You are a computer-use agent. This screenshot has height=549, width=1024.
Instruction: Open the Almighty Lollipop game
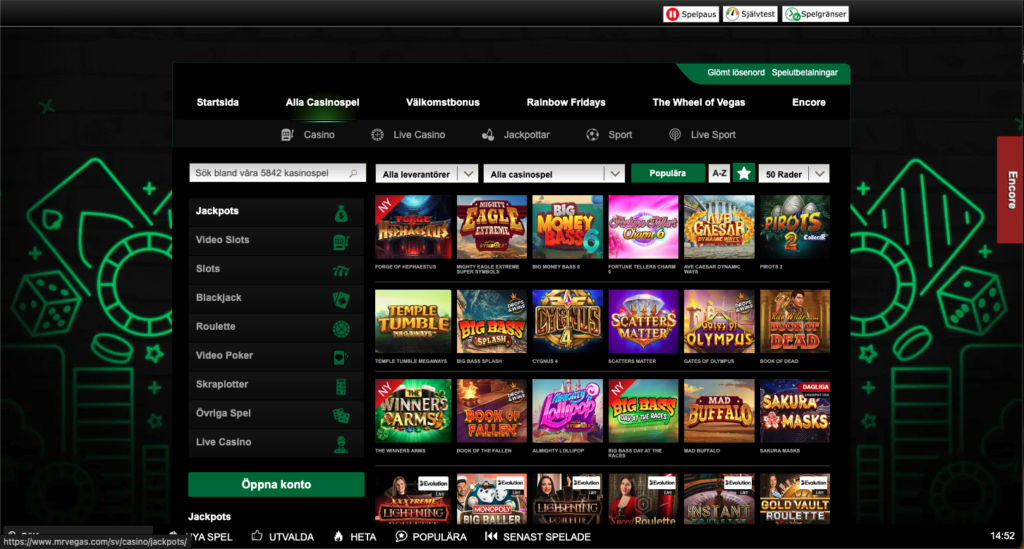click(x=568, y=411)
